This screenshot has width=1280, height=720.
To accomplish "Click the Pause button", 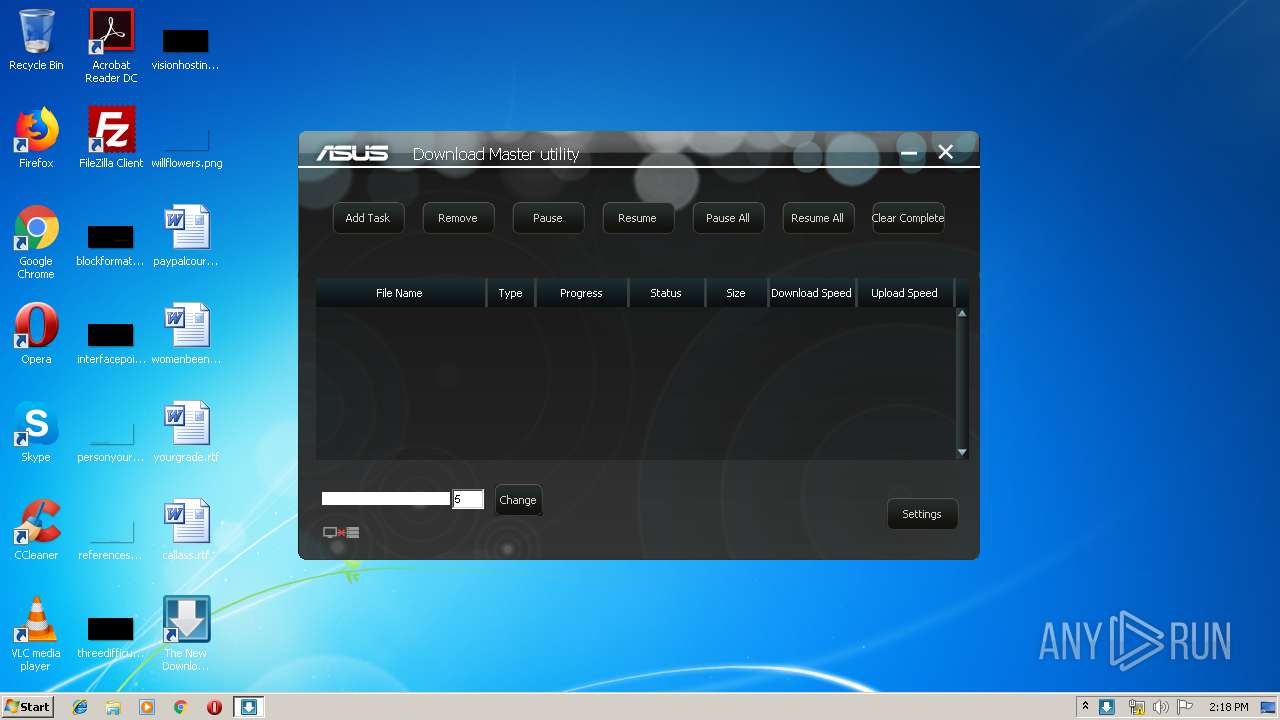I will (548, 218).
